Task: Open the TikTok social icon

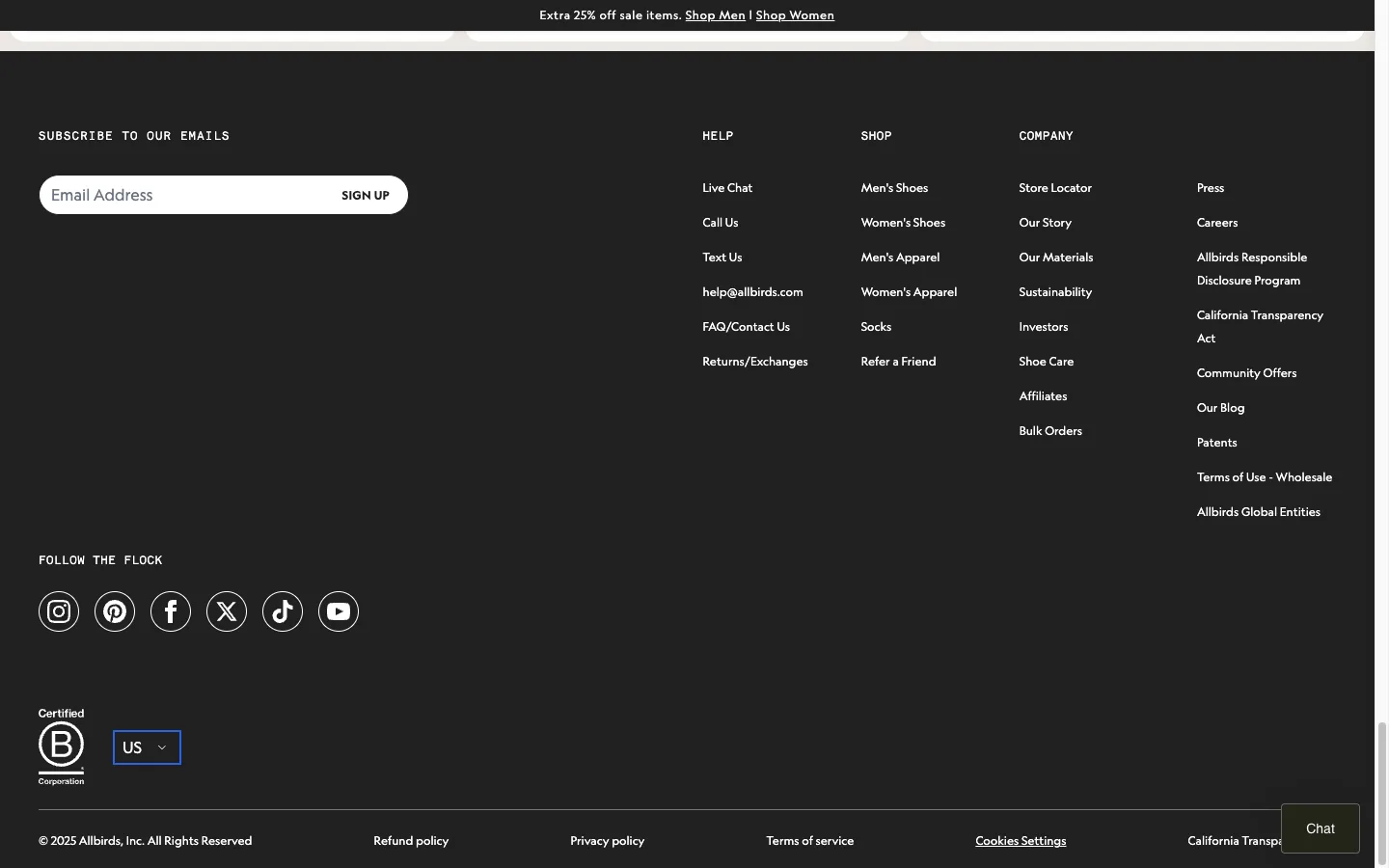Action: click(x=283, y=611)
